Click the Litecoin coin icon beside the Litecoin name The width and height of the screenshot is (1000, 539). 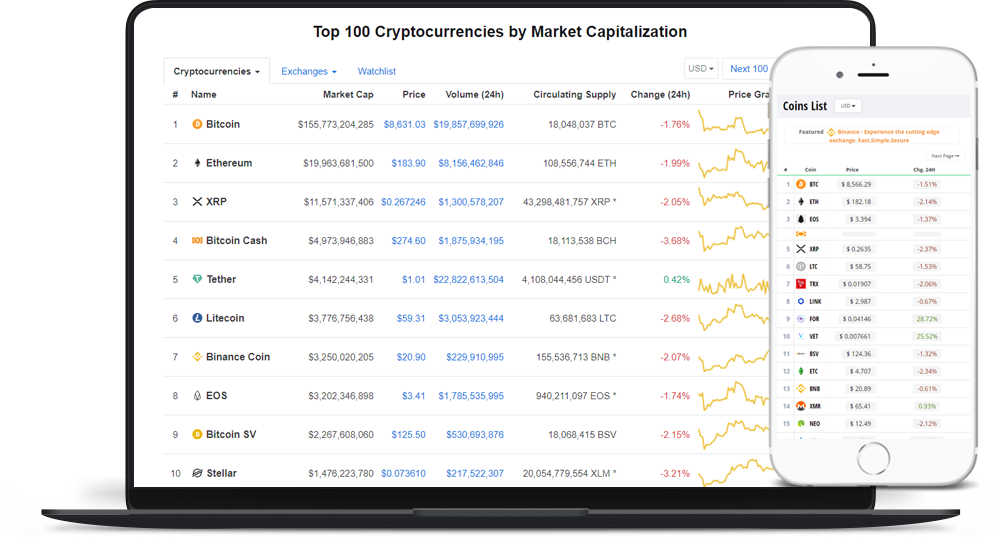[x=197, y=318]
